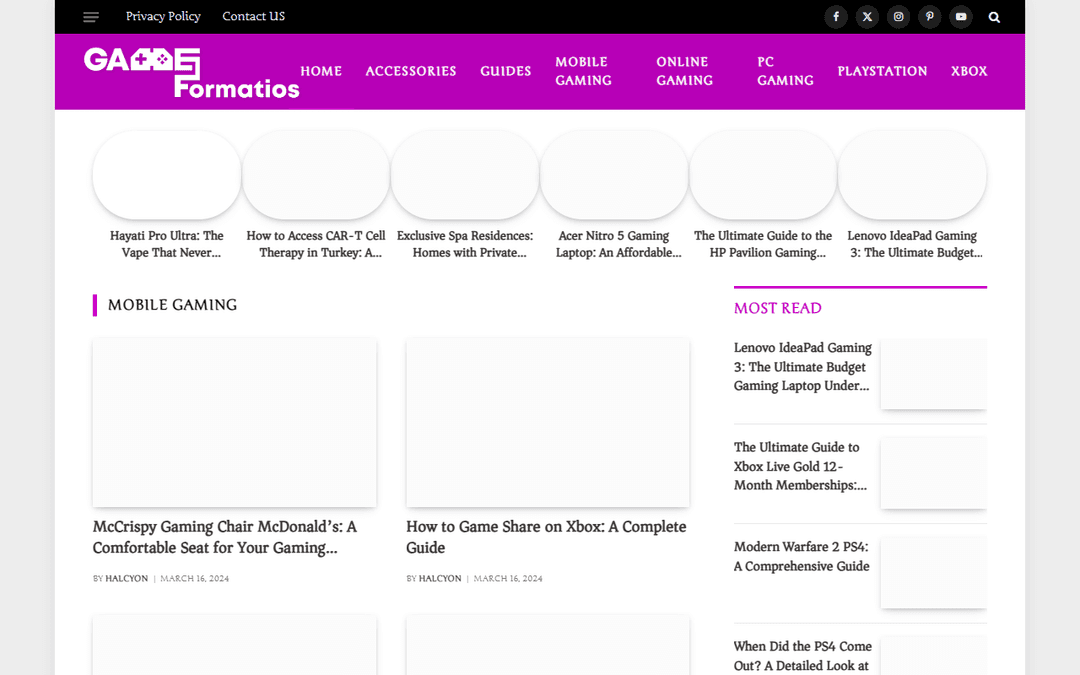The image size is (1080, 675).
Task: Go to the Home menu item
Action: (321, 71)
